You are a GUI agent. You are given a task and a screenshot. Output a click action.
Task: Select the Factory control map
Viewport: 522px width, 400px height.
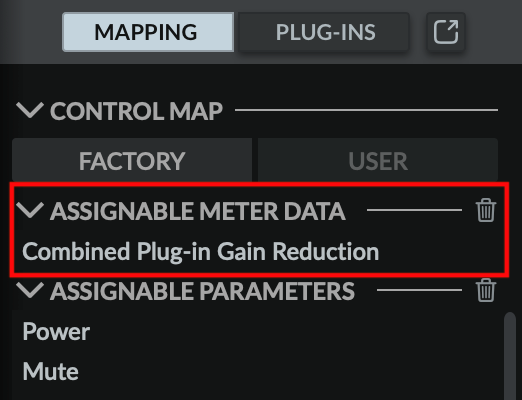132,160
